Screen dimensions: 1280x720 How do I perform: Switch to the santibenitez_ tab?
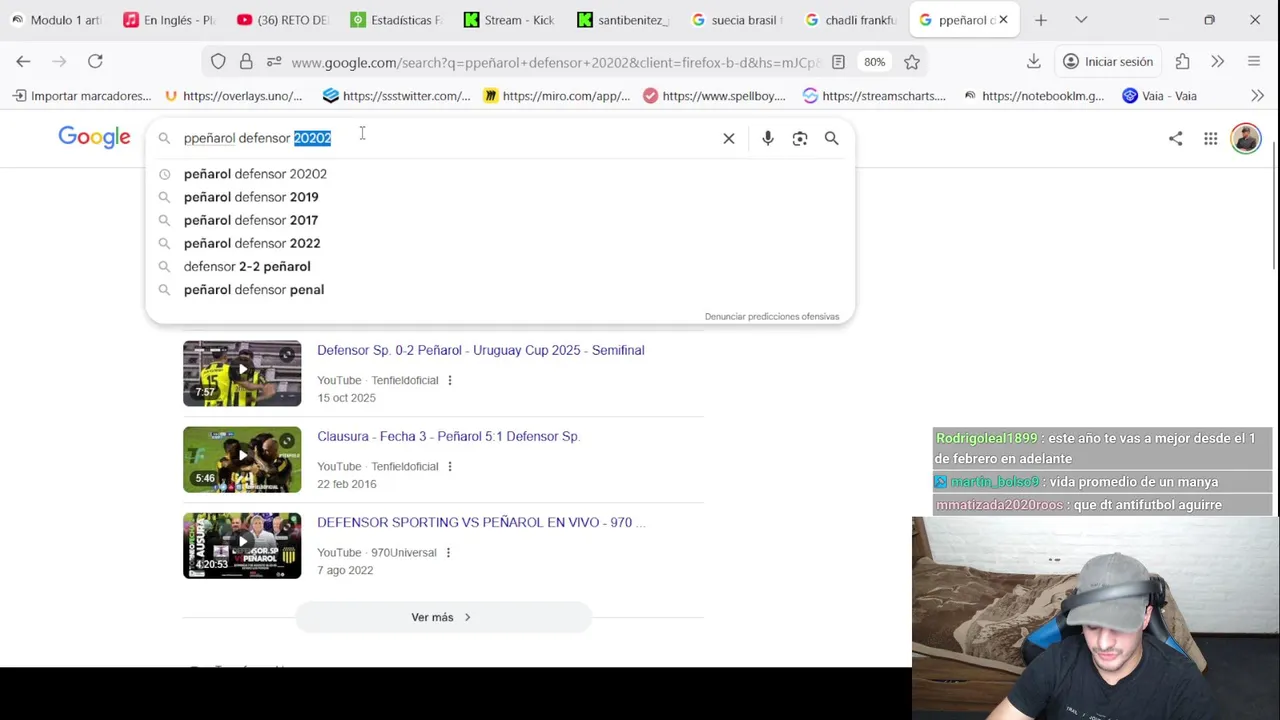(x=625, y=20)
